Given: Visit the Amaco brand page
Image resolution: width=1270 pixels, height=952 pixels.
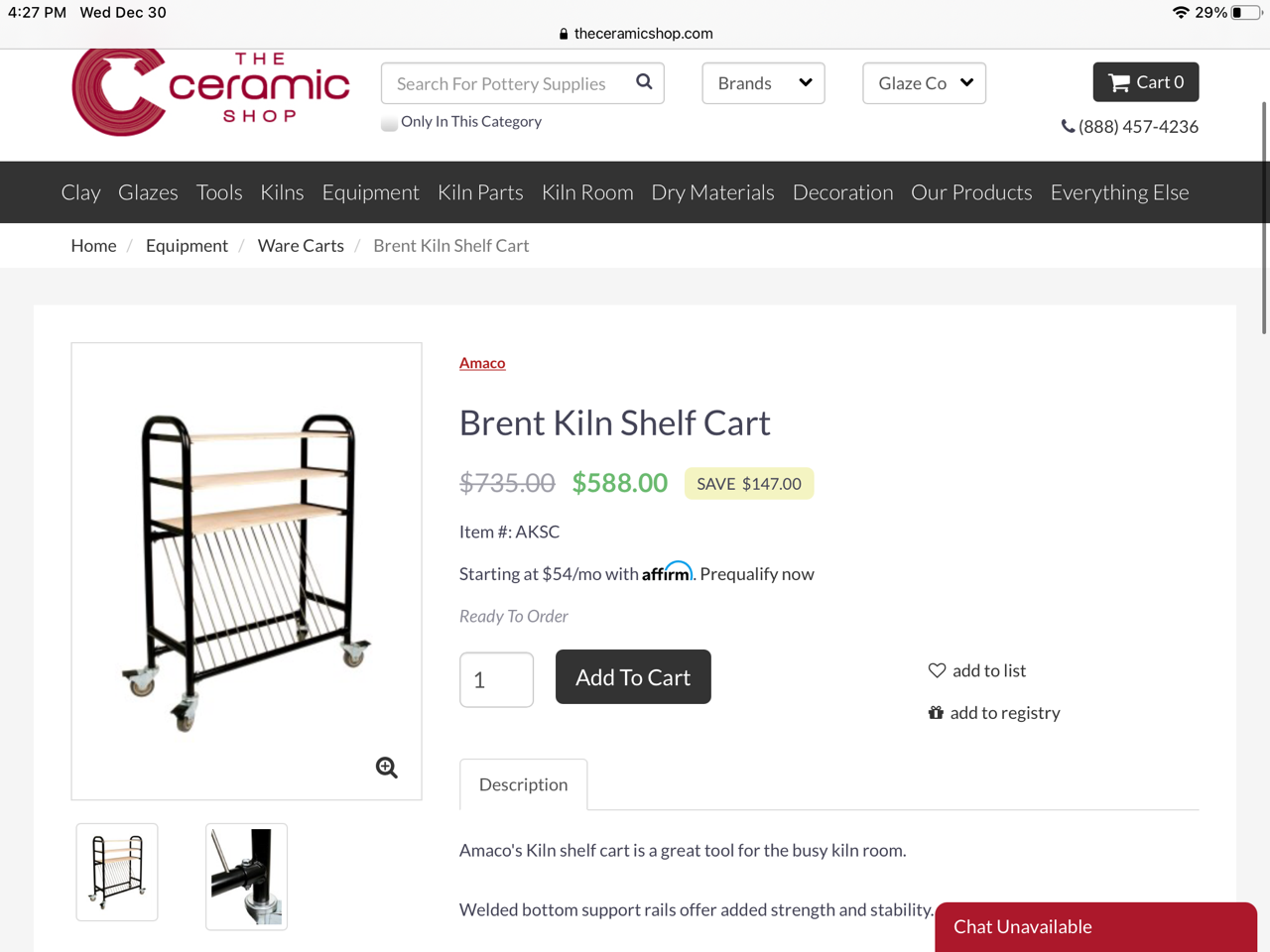Looking at the screenshot, I should point(482,363).
